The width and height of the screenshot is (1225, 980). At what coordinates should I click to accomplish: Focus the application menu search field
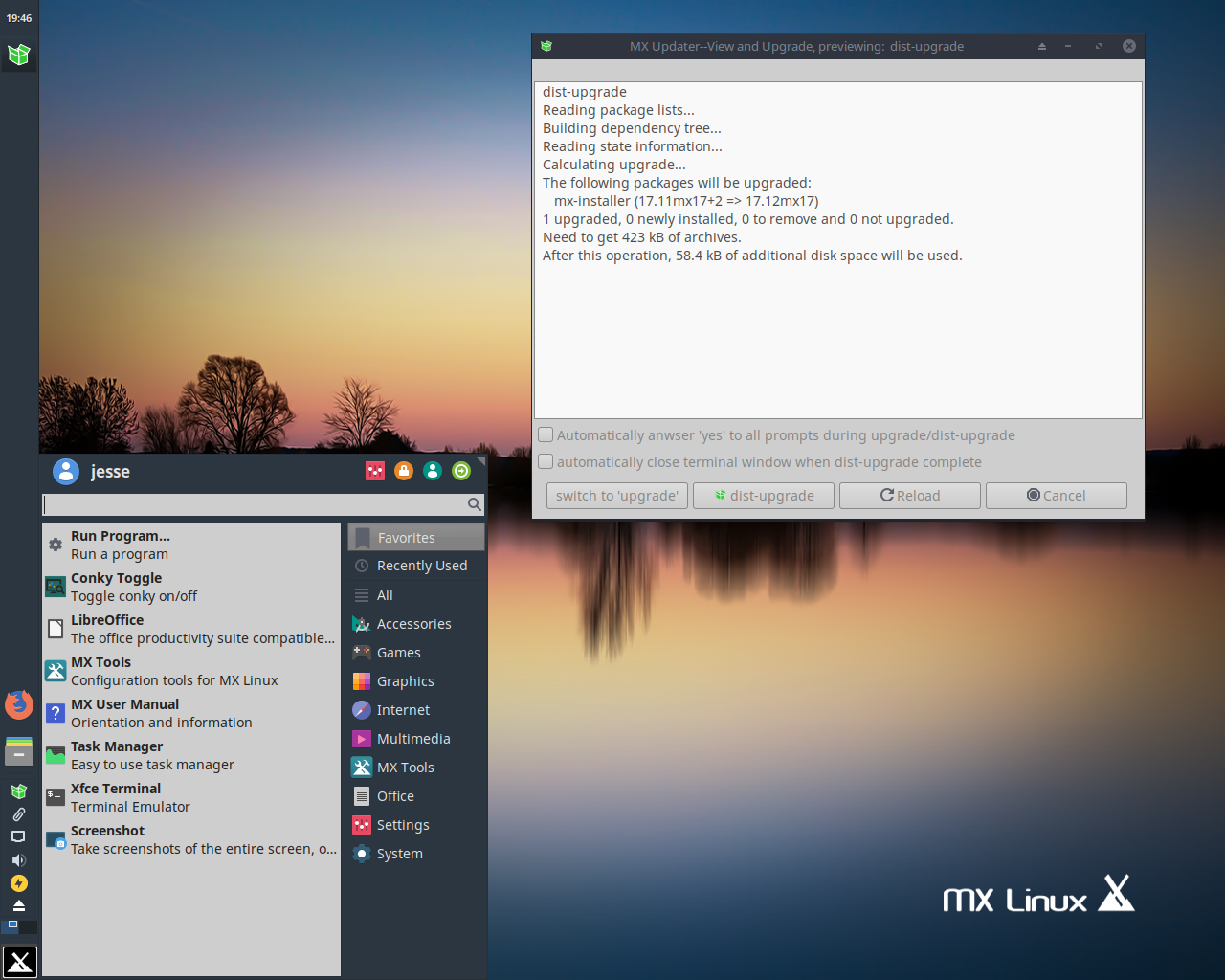click(x=263, y=504)
